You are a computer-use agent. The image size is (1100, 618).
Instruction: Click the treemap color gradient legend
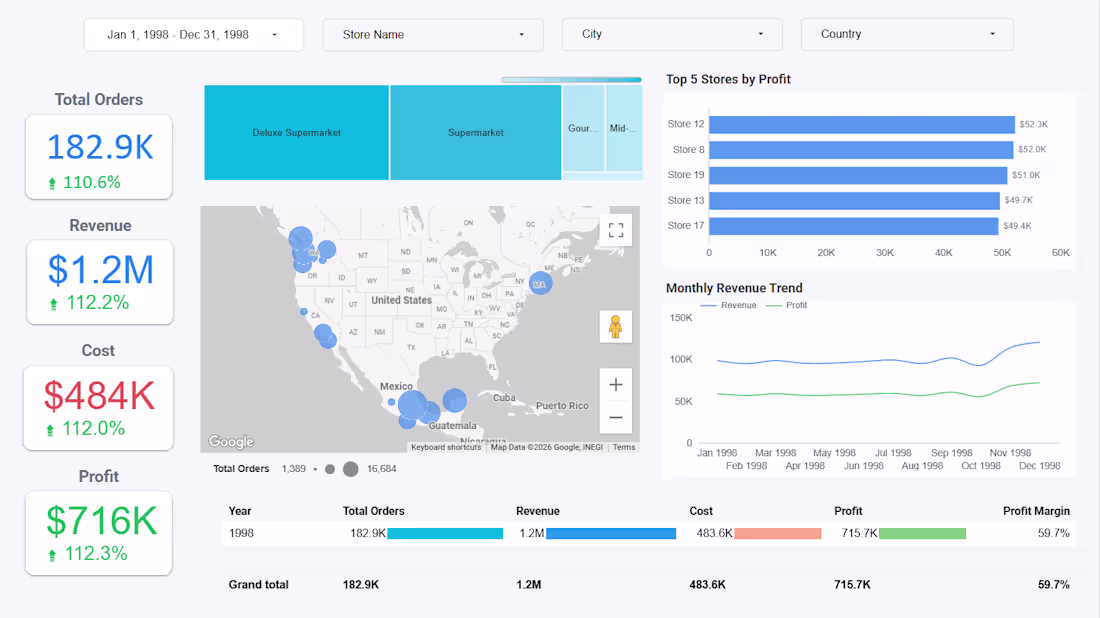coord(571,79)
